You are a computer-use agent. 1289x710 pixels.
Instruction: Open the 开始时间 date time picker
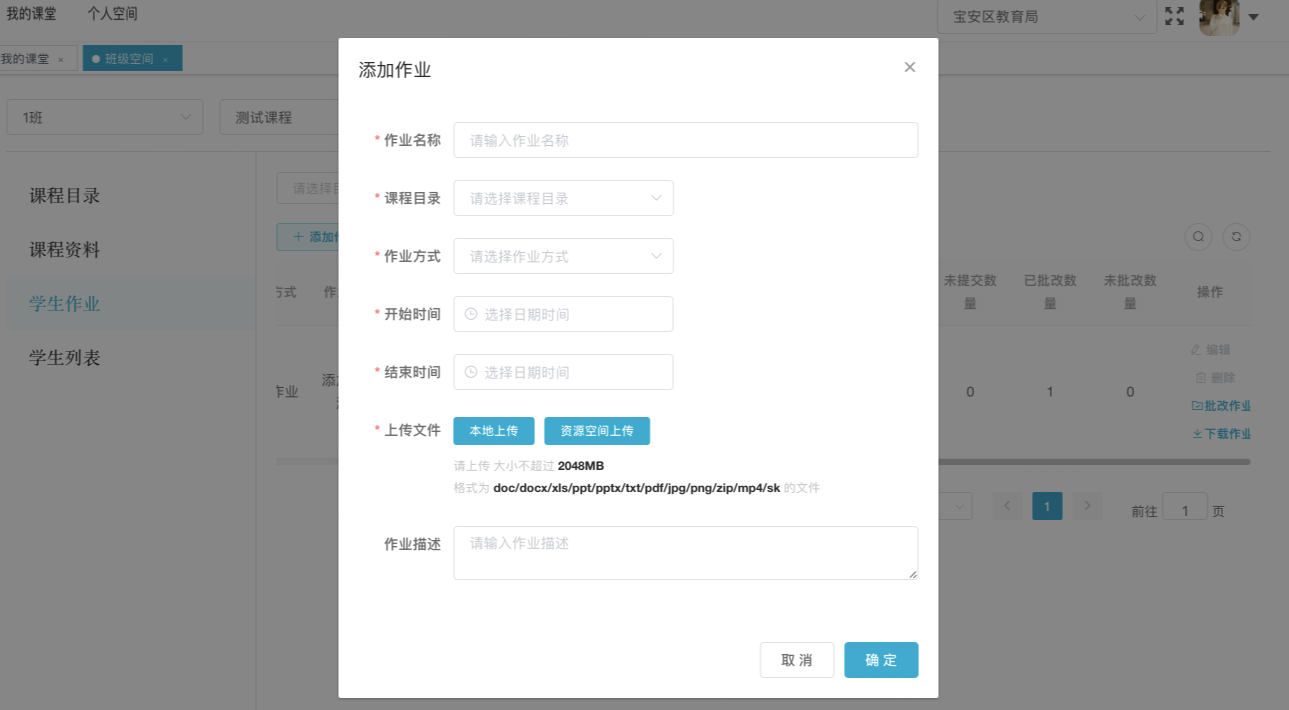point(563,314)
